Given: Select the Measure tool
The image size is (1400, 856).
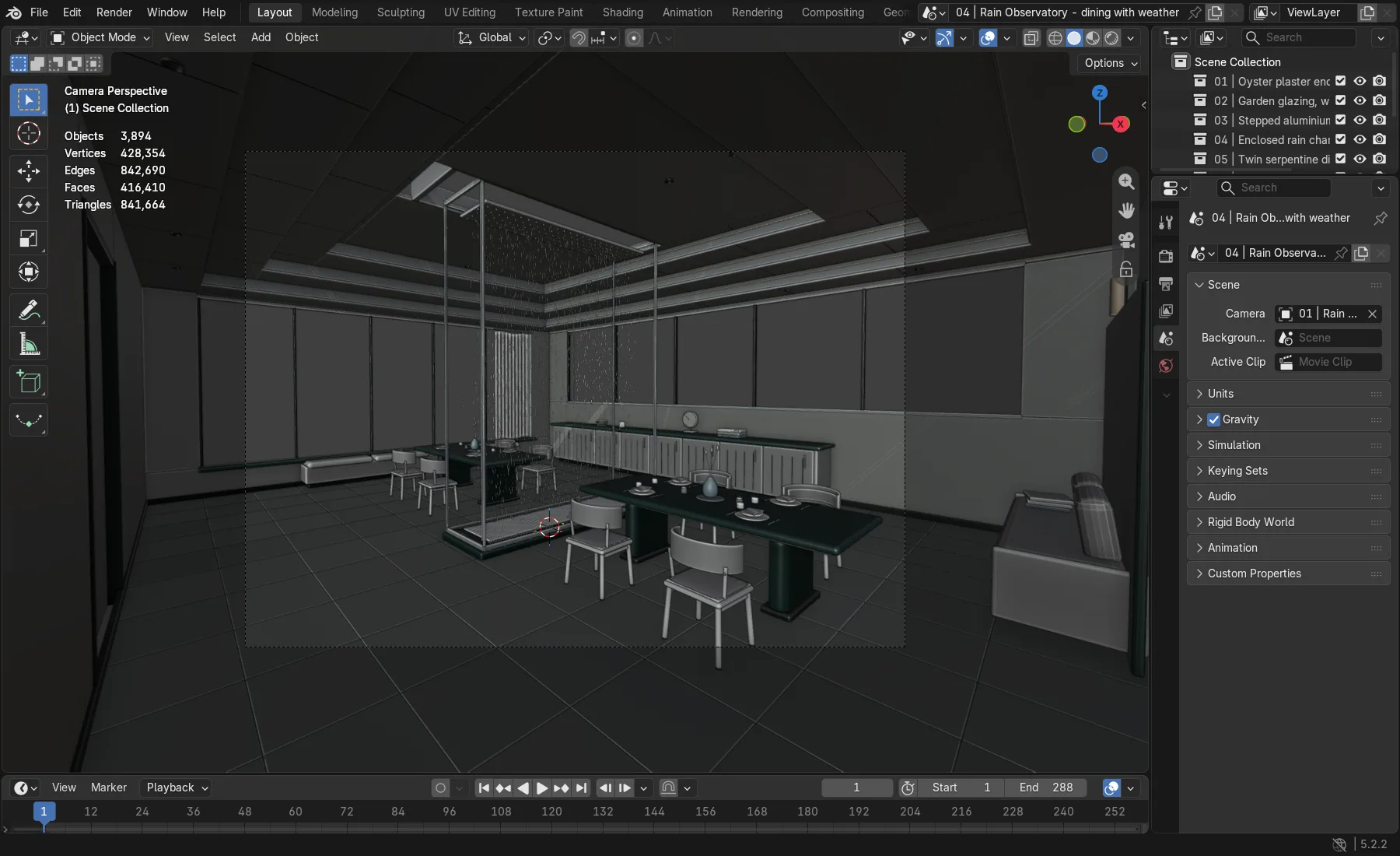Looking at the screenshot, I should tap(29, 344).
